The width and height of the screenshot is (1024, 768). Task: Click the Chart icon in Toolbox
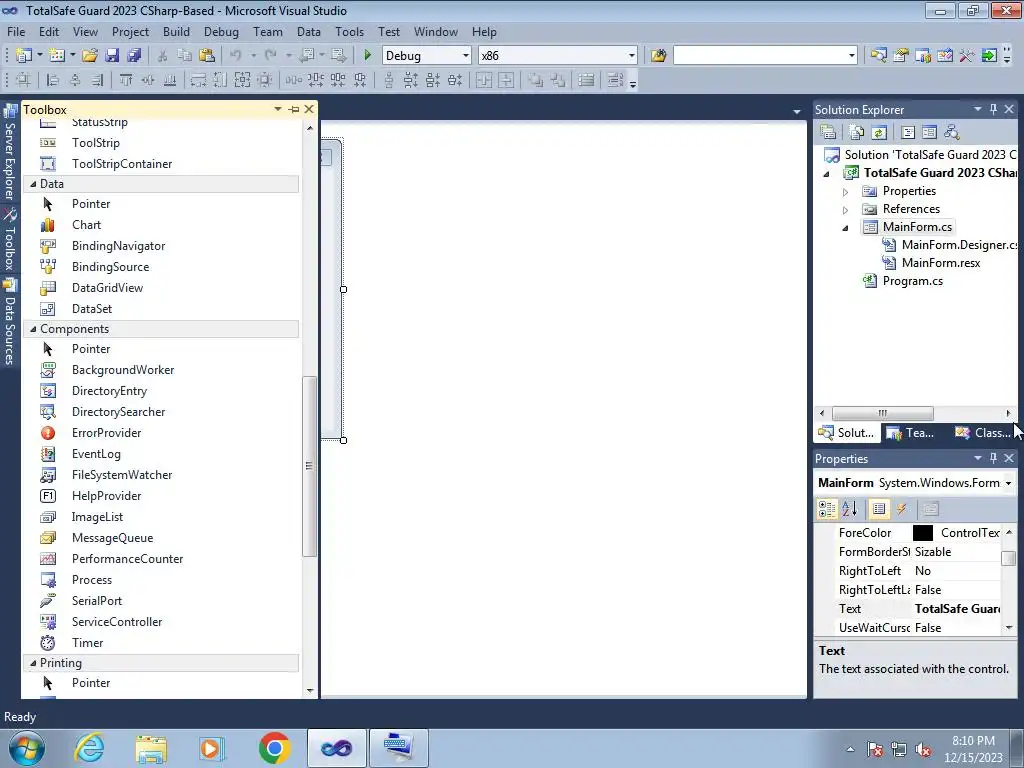[x=48, y=225]
